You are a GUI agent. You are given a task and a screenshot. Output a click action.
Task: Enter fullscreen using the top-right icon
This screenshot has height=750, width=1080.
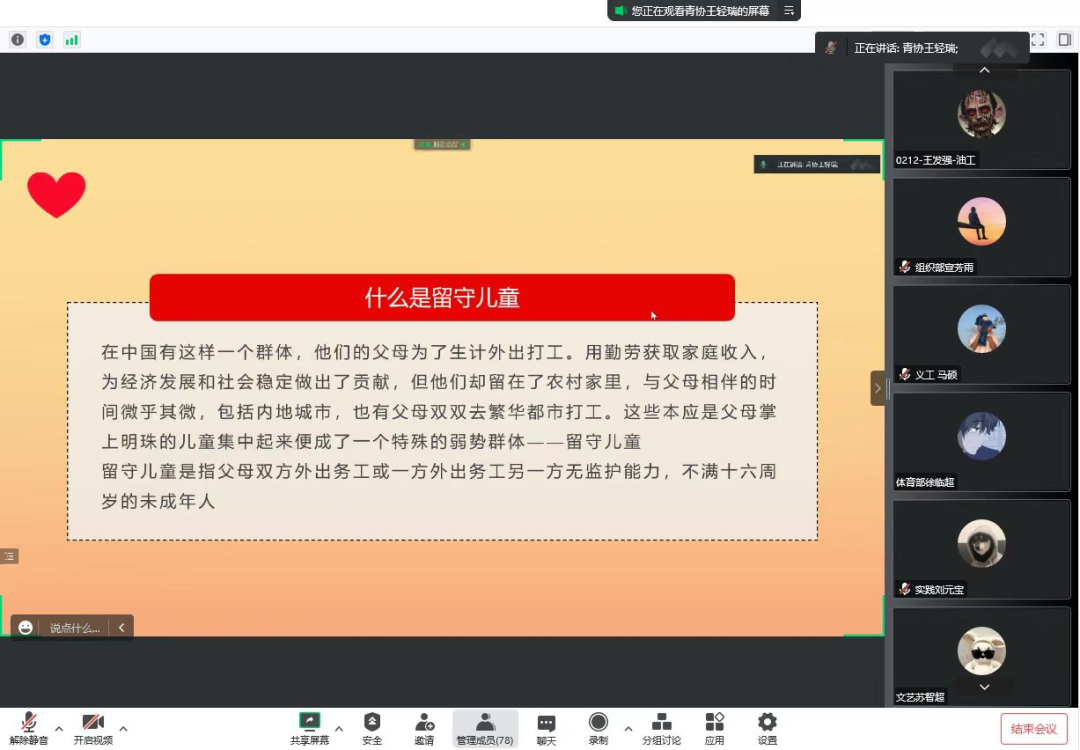click(1038, 40)
